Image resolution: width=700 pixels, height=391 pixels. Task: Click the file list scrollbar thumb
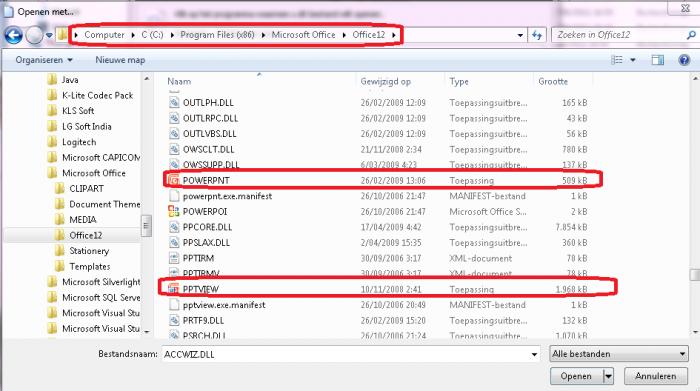695,275
